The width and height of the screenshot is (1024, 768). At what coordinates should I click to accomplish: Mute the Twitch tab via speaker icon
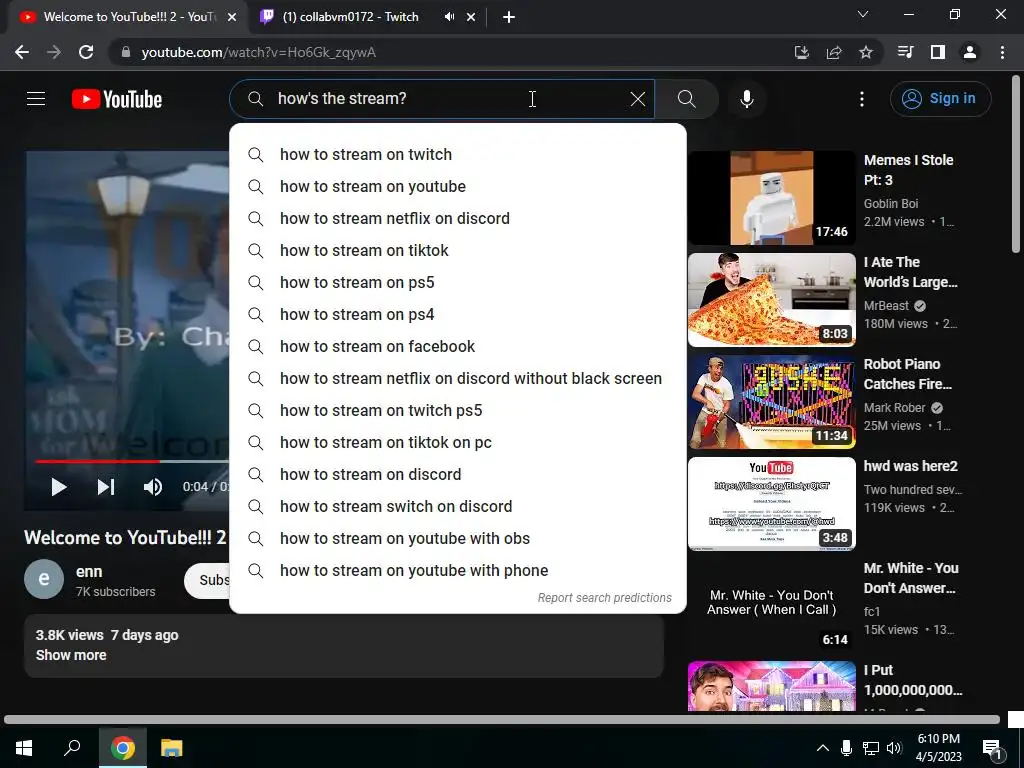pos(449,17)
